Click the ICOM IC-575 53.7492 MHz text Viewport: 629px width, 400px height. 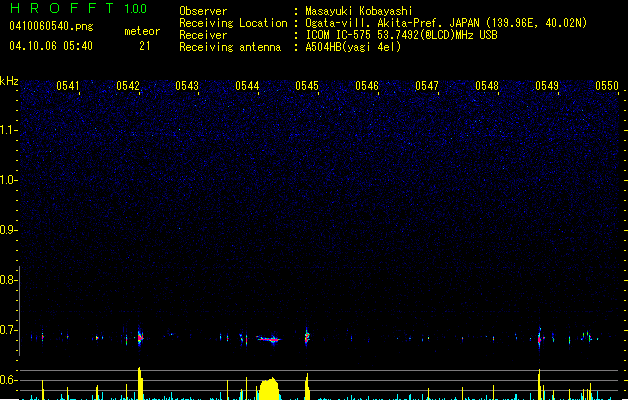[401, 35]
